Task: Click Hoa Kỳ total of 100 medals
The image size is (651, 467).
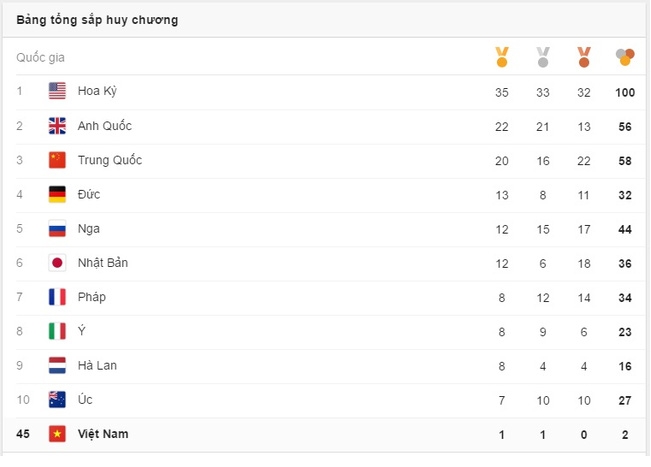Action: pyautogui.click(x=625, y=92)
